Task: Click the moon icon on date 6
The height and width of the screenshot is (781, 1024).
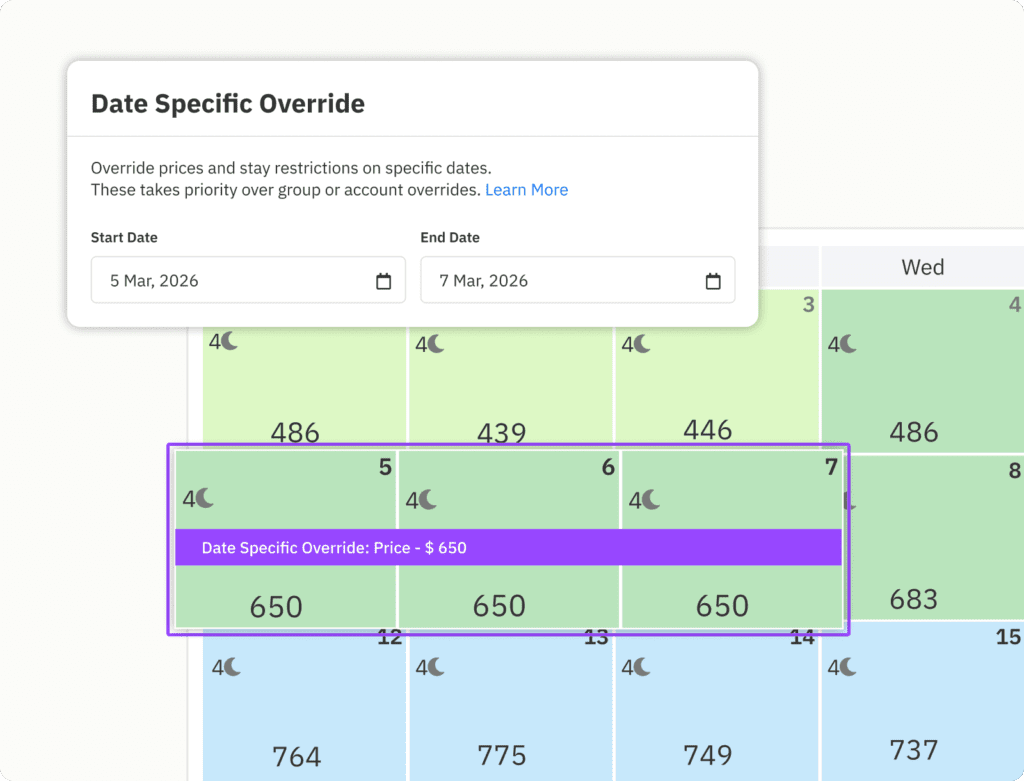Action: pyautogui.click(x=428, y=499)
